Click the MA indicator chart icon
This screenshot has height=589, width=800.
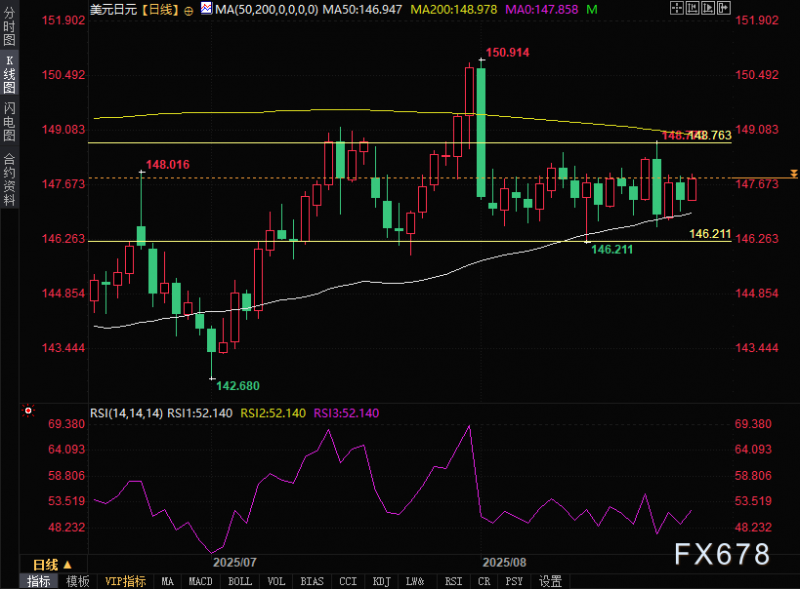pyautogui.click(x=206, y=8)
